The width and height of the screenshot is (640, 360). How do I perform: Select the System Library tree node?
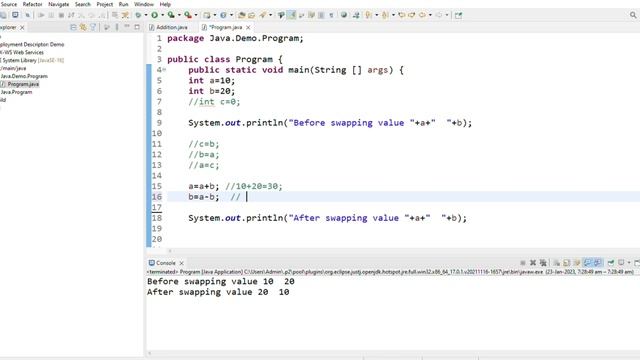[x=32, y=60]
